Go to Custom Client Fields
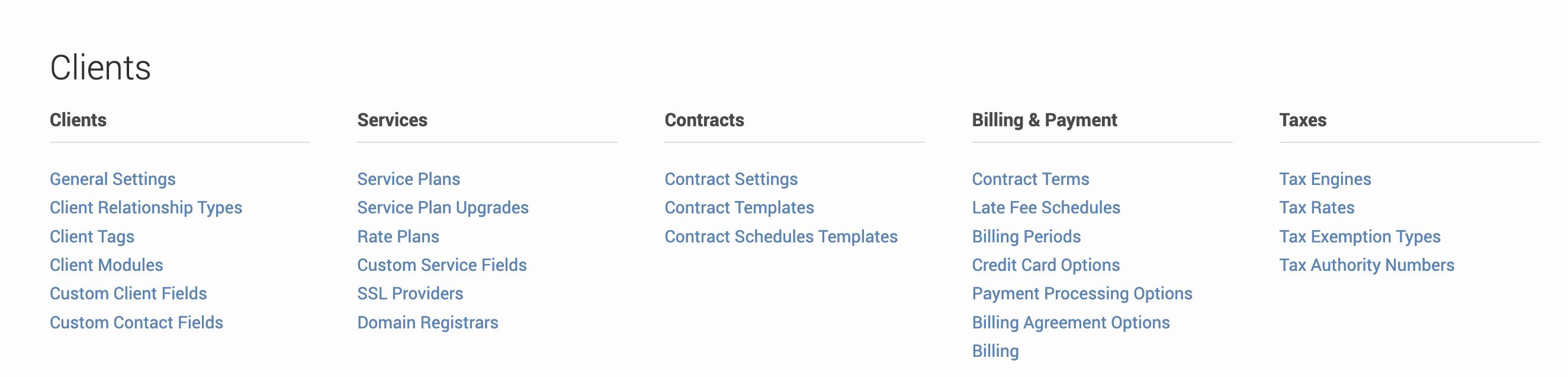1568x377 pixels. tap(128, 293)
